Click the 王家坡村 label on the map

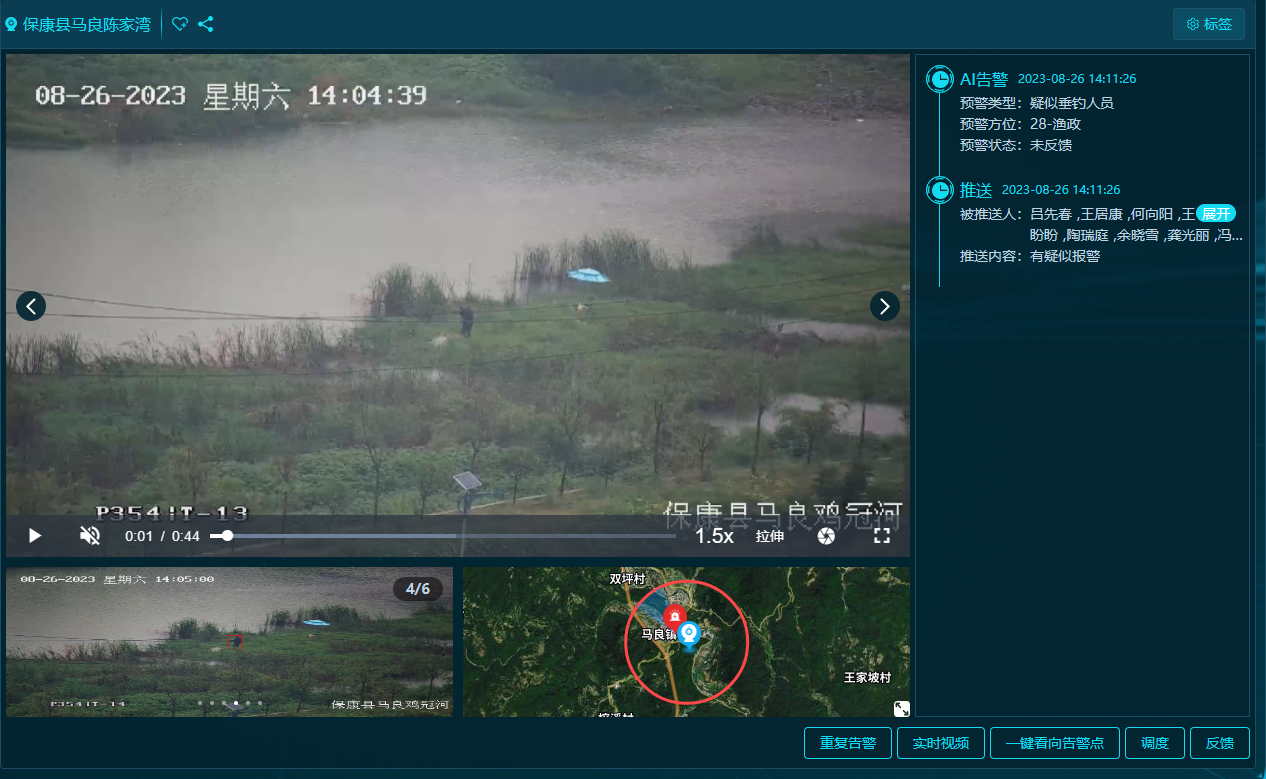867,677
